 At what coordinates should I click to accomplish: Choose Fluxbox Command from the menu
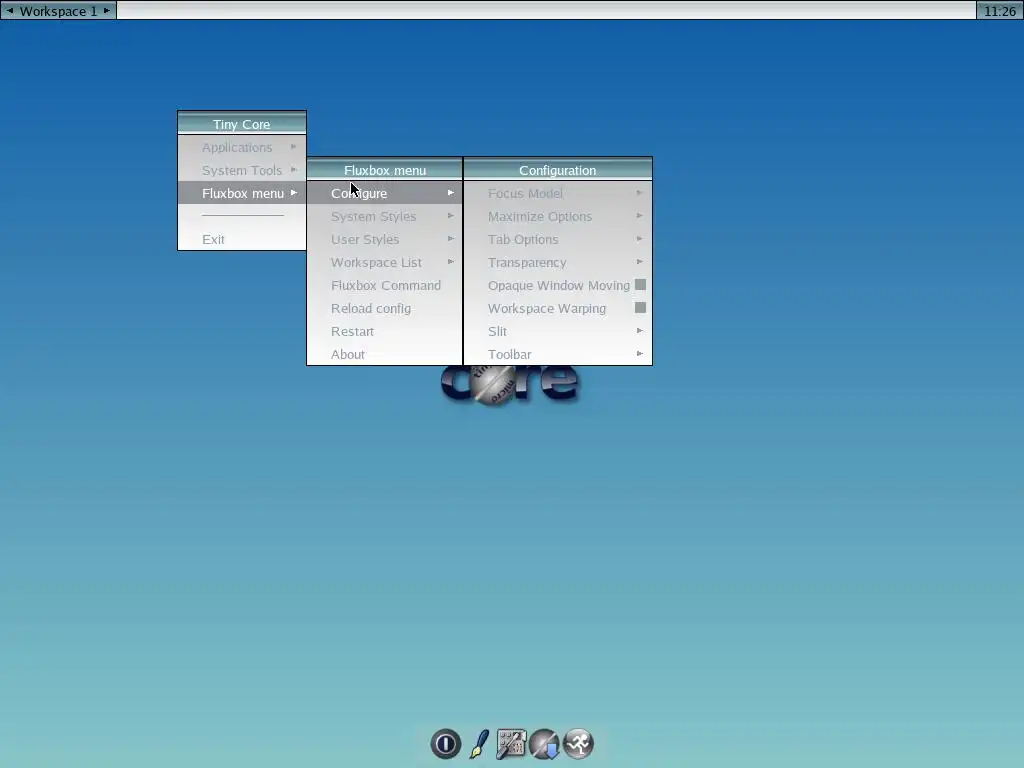(x=385, y=285)
